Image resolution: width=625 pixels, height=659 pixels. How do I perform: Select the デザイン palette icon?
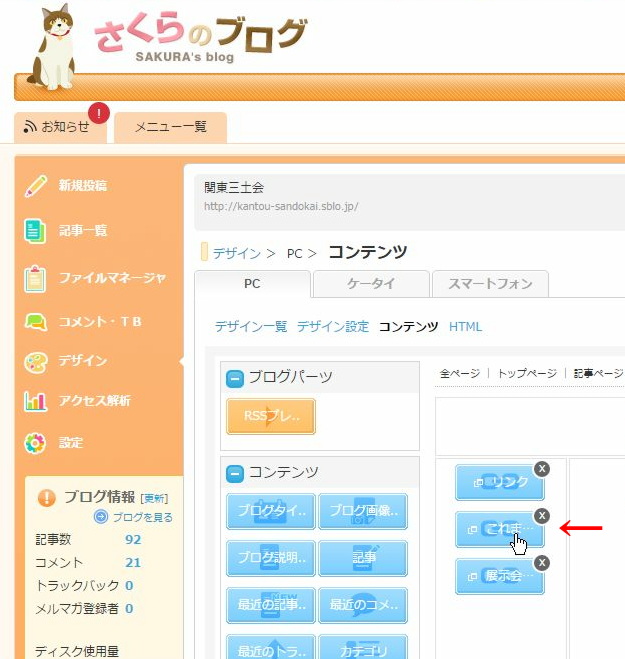click(x=36, y=361)
